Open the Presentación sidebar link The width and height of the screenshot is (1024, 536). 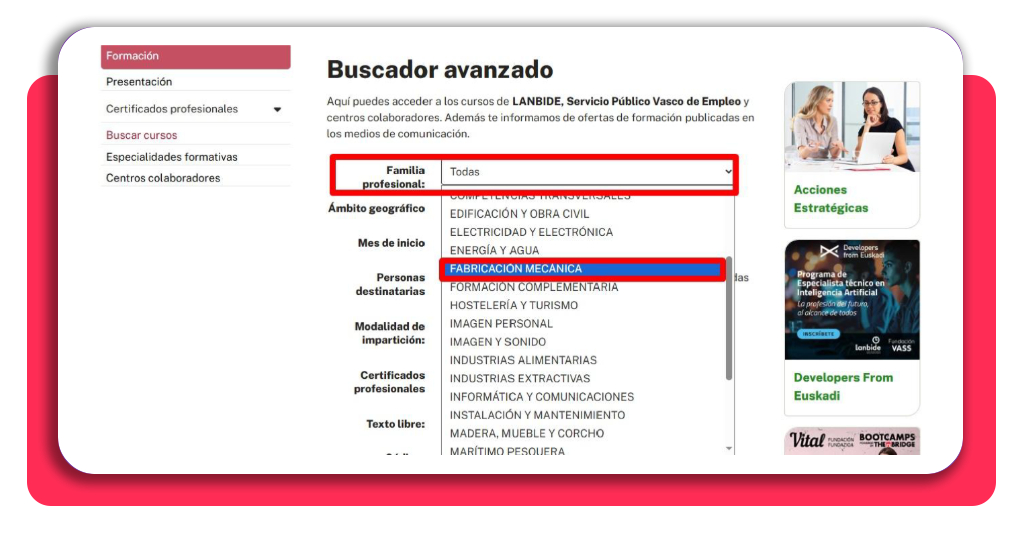[139, 82]
